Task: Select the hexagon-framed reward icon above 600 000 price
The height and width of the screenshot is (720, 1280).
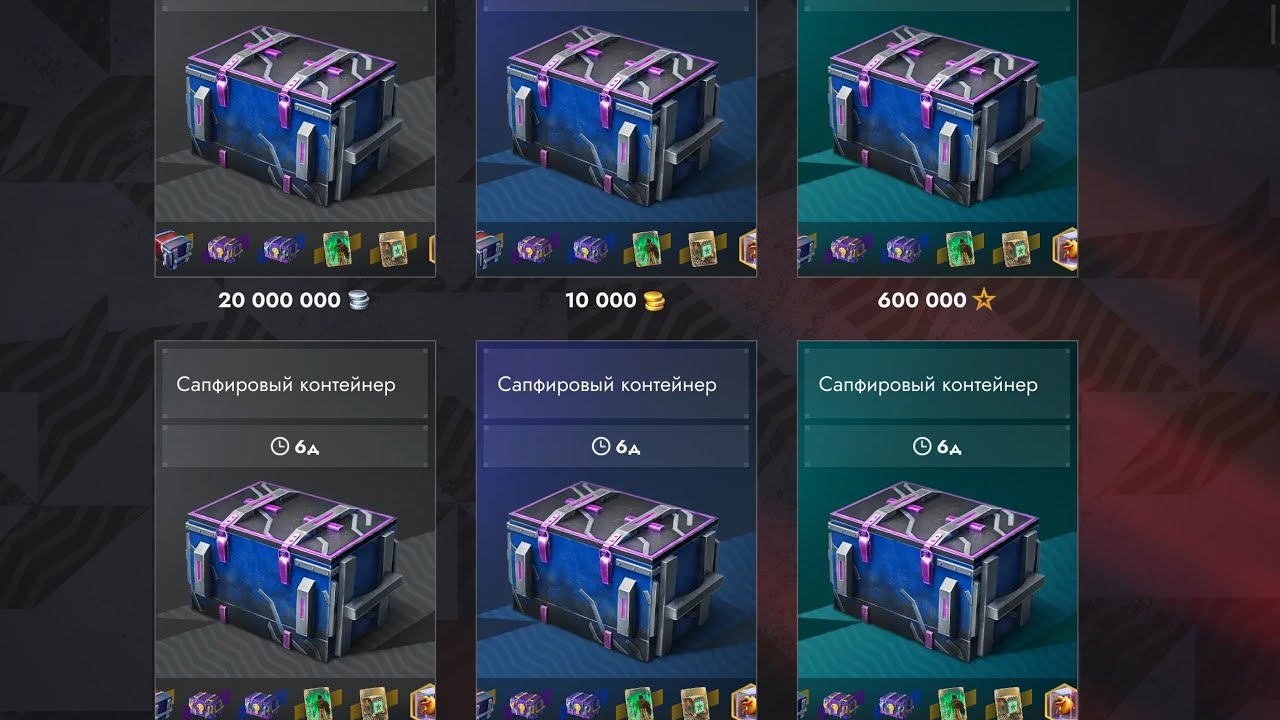Action: click(x=1067, y=248)
